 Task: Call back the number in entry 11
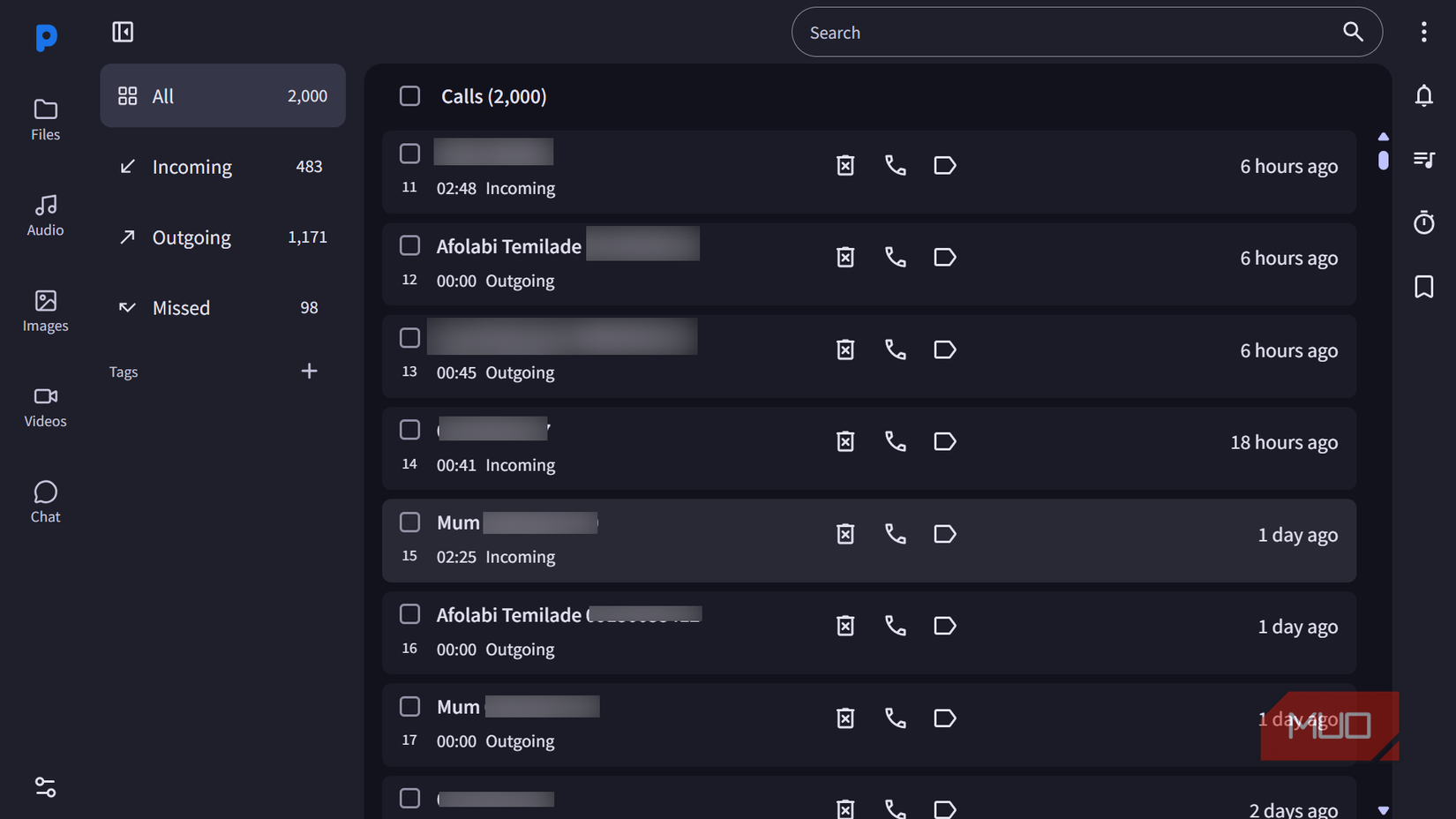895,165
